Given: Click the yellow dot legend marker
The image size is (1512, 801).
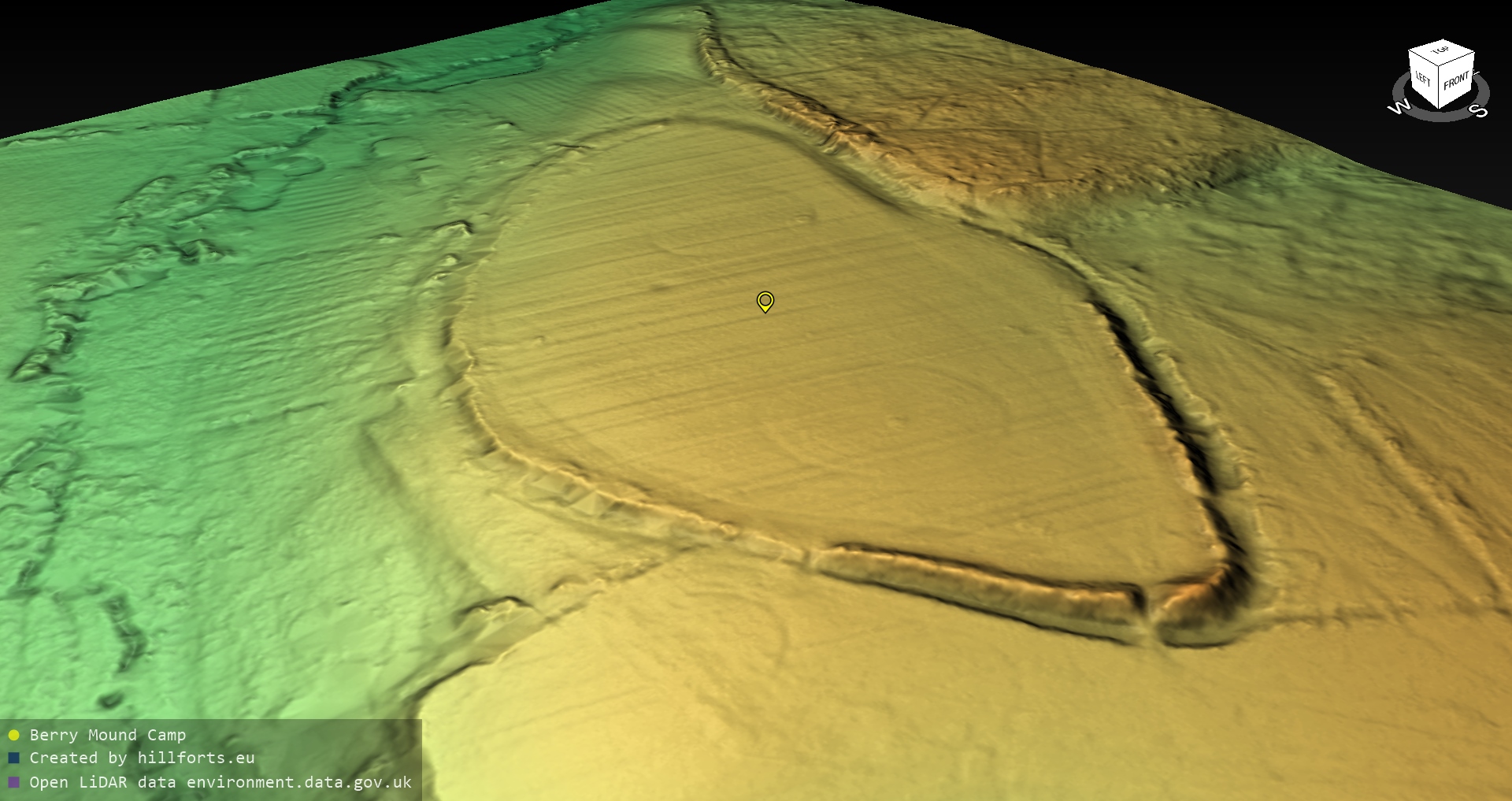Looking at the screenshot, I should point(13,736).
